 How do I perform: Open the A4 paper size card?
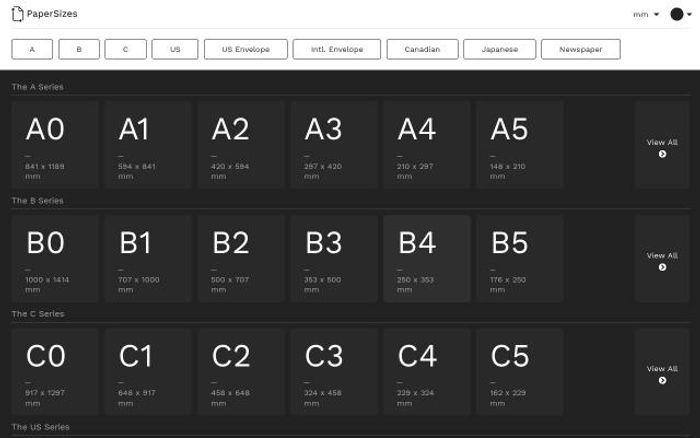tap(427, 145)
